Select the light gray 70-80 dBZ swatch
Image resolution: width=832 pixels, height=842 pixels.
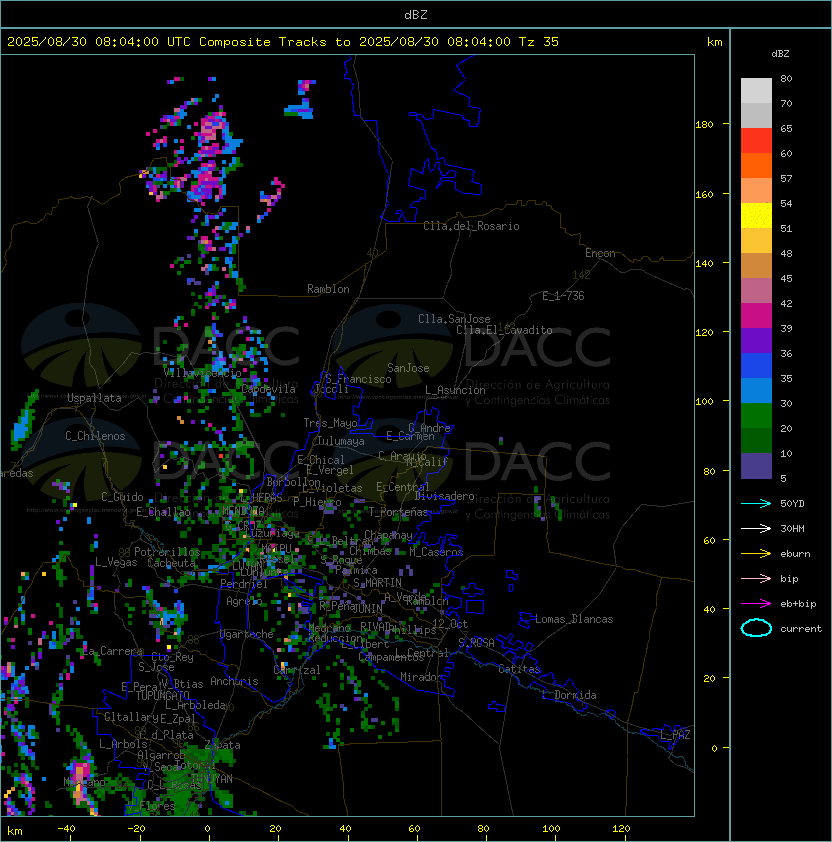click(x=756, y=91)
